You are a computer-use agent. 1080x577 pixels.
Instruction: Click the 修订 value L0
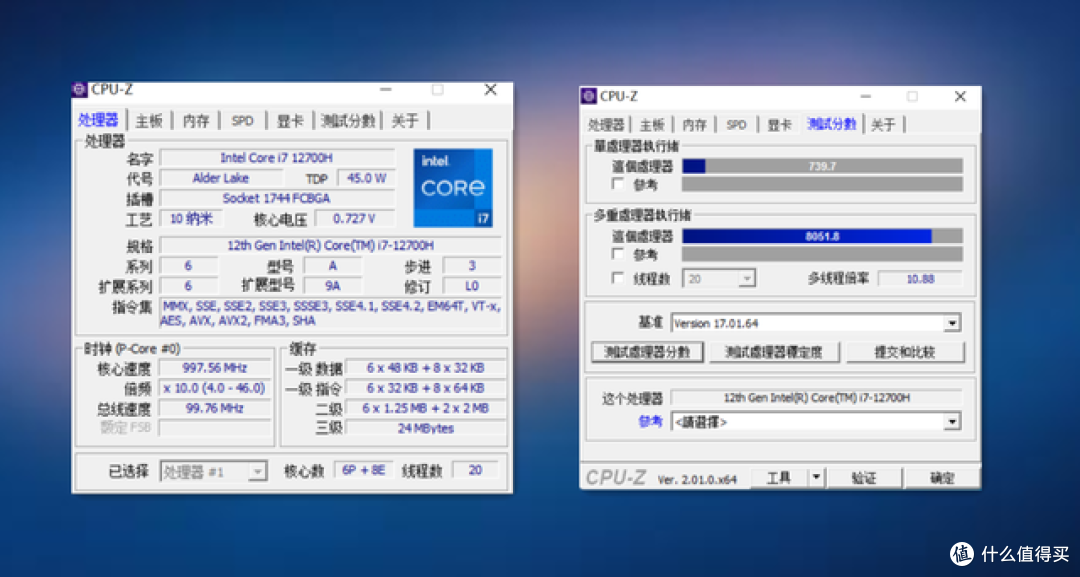[472, 286]
